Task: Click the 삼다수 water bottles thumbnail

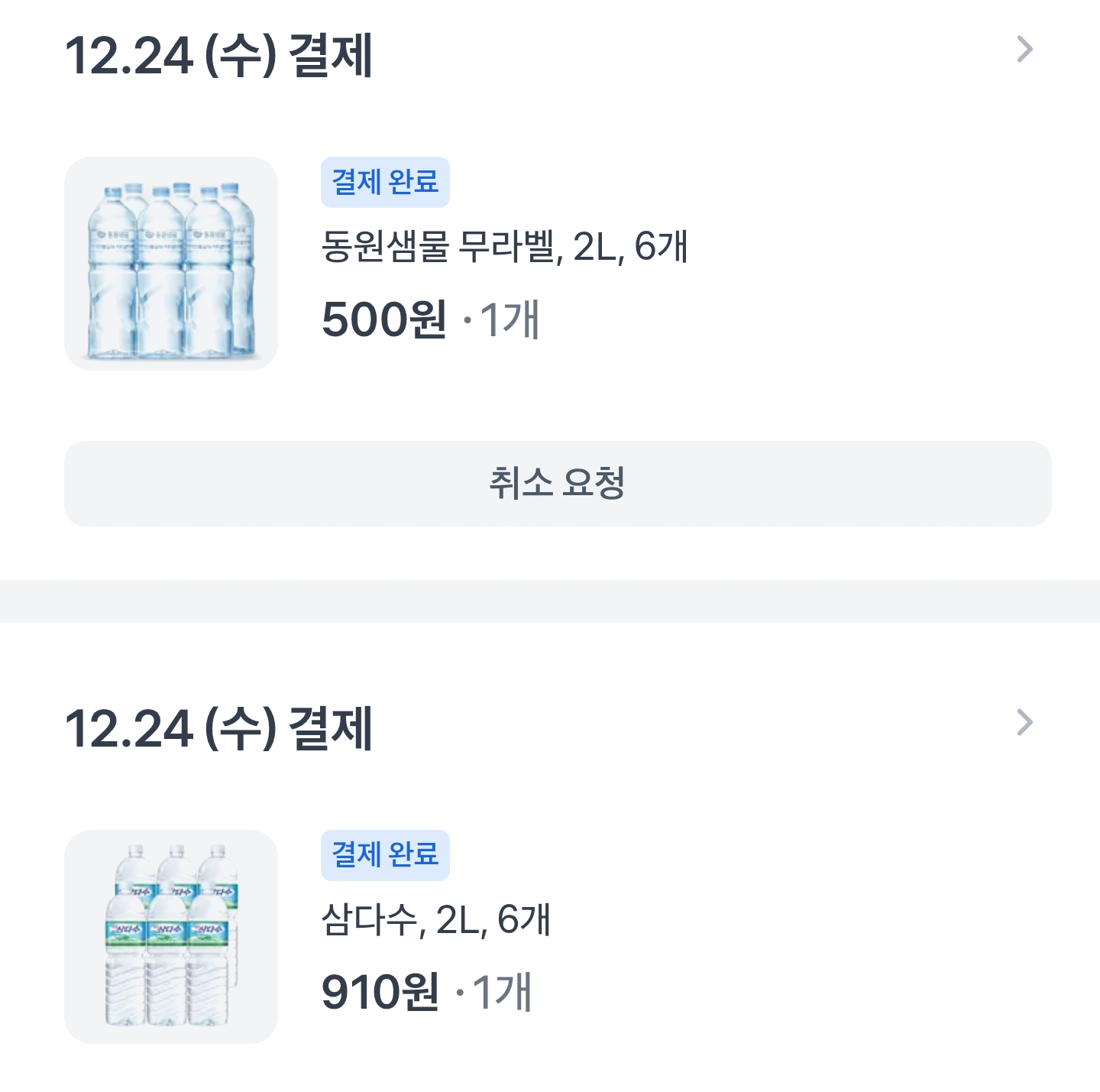Action: coord(170,936)
